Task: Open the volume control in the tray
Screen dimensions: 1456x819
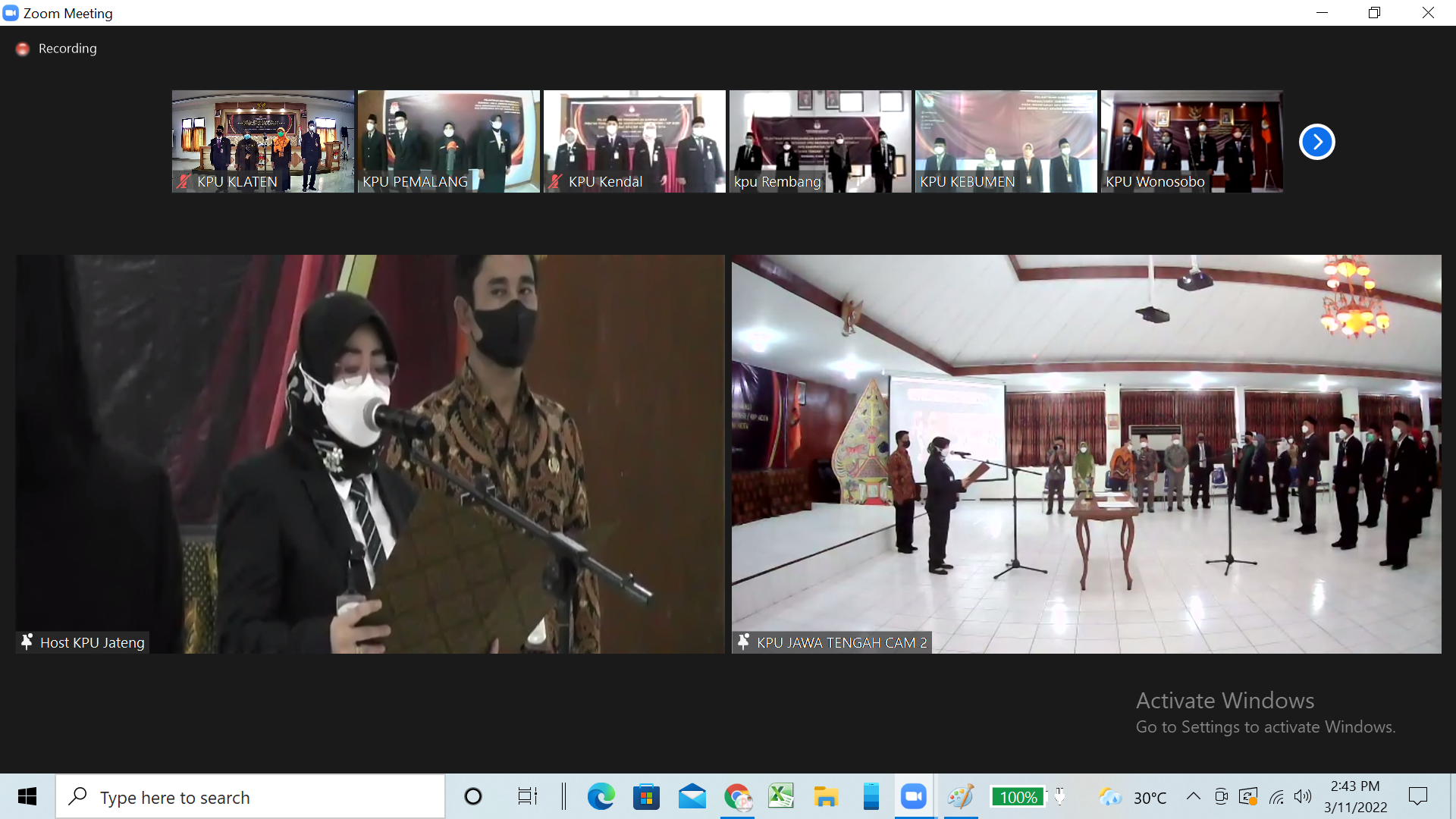Action: [x=1303, y=796]
